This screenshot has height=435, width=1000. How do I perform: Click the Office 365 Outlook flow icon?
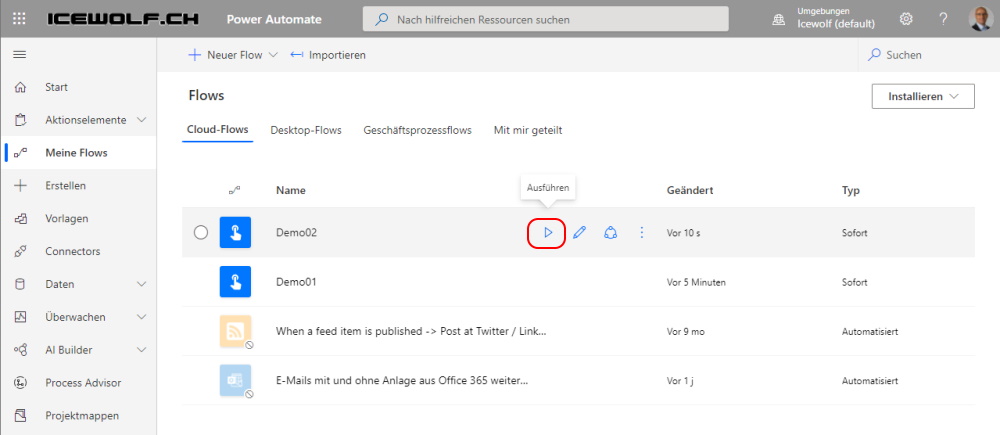[x=235, y=381]
